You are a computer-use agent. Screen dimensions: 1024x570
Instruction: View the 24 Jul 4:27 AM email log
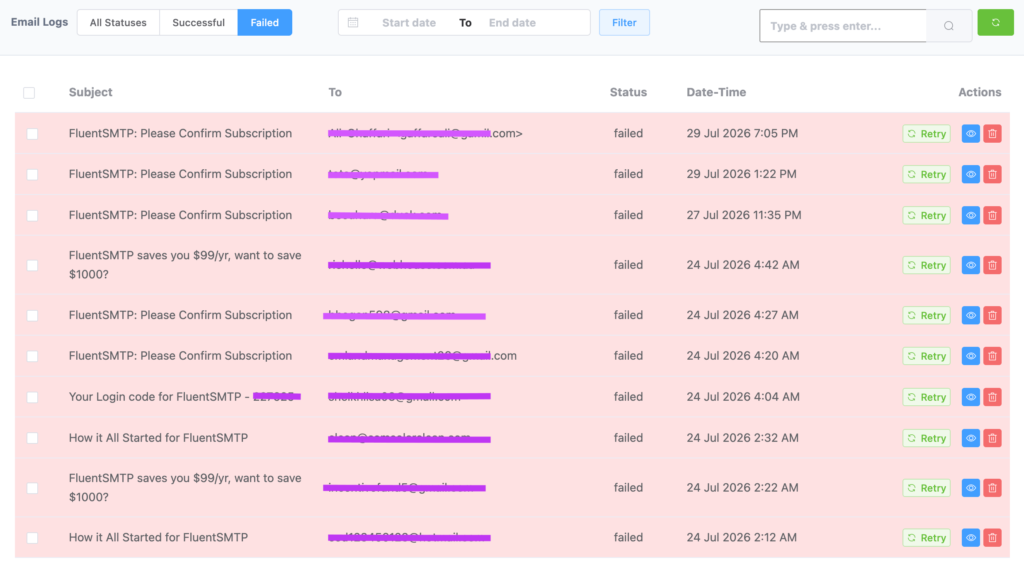(x=970, y=315)
